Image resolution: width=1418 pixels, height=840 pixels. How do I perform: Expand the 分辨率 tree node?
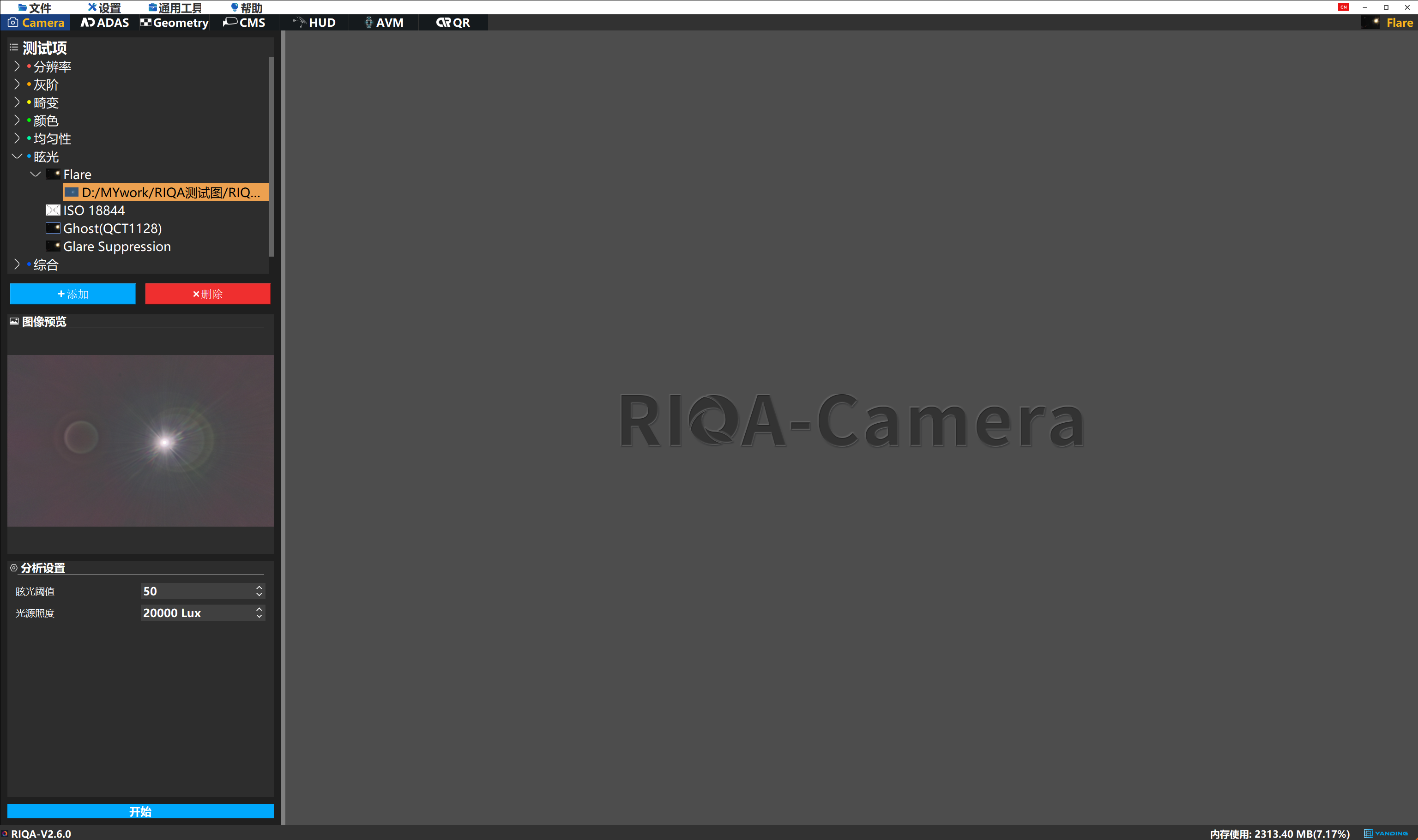coord(17,66)
